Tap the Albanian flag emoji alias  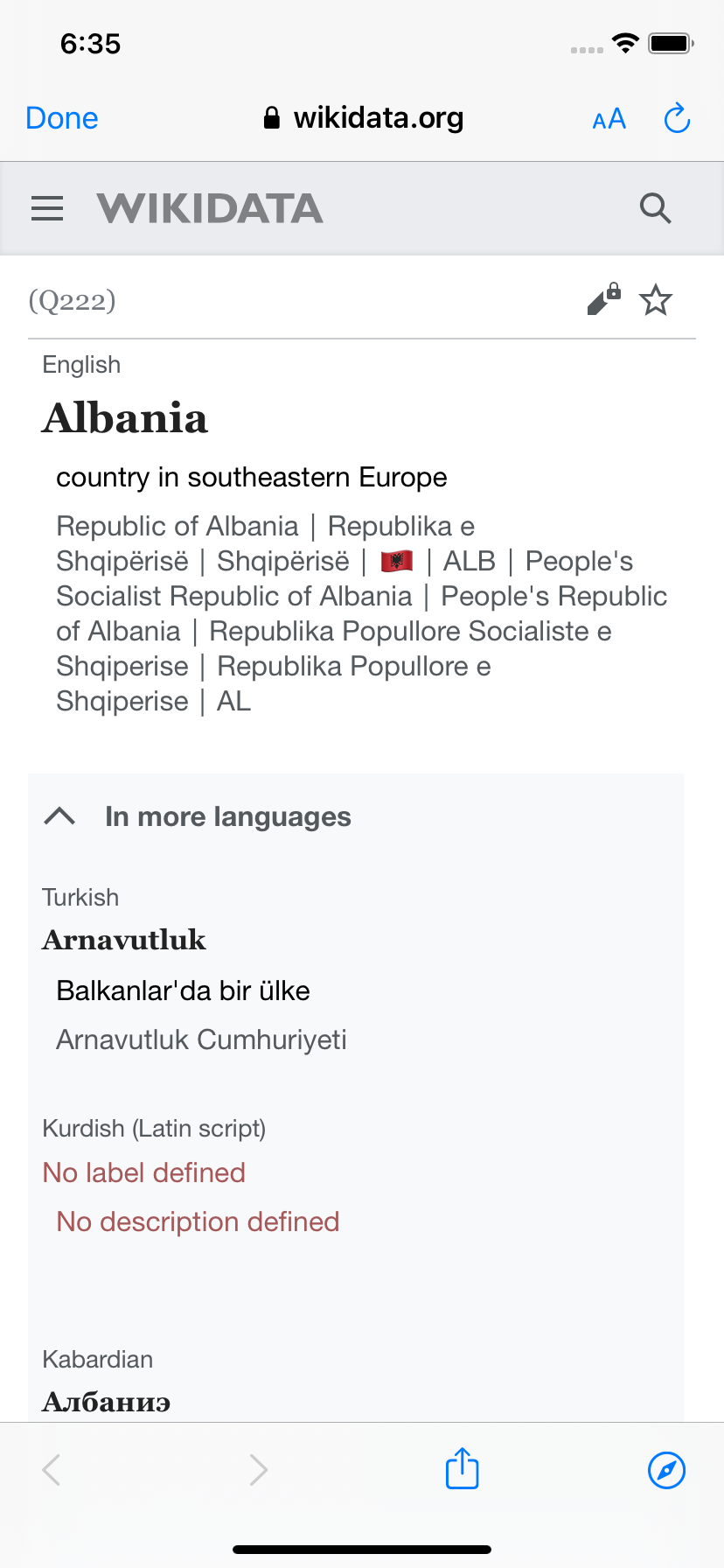coord(397,561)
